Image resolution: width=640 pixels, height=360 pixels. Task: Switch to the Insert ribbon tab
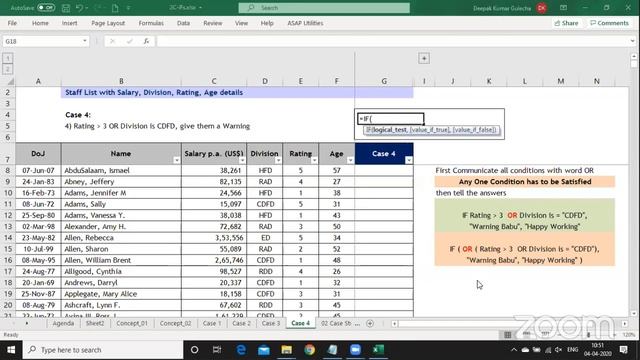[69, 23]
